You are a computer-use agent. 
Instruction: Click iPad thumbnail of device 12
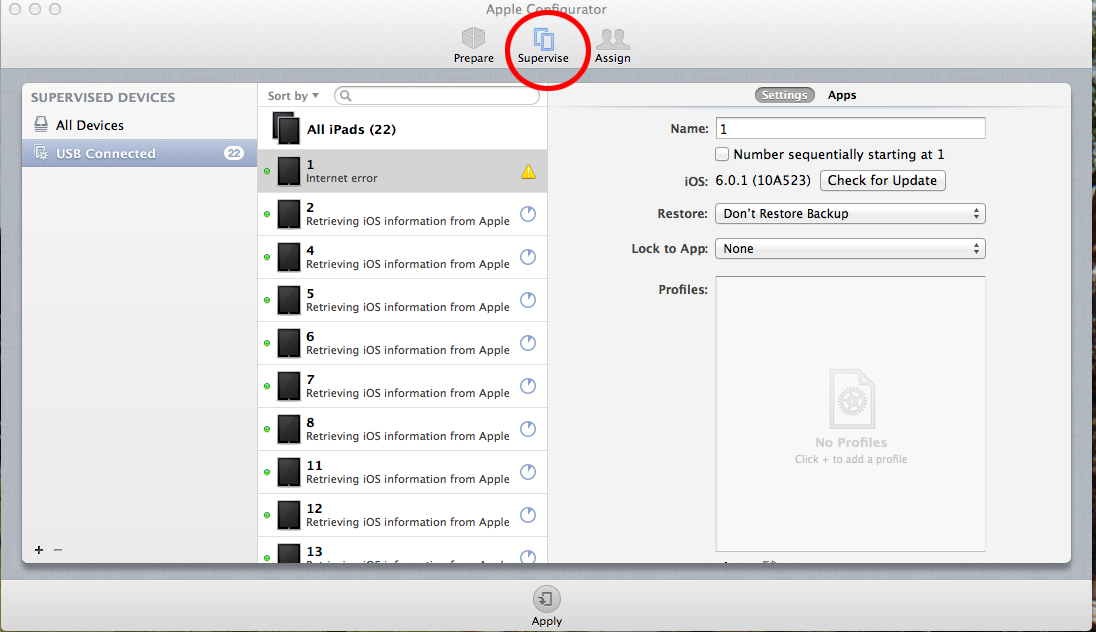pyautogui.click(x=289, y=515)
